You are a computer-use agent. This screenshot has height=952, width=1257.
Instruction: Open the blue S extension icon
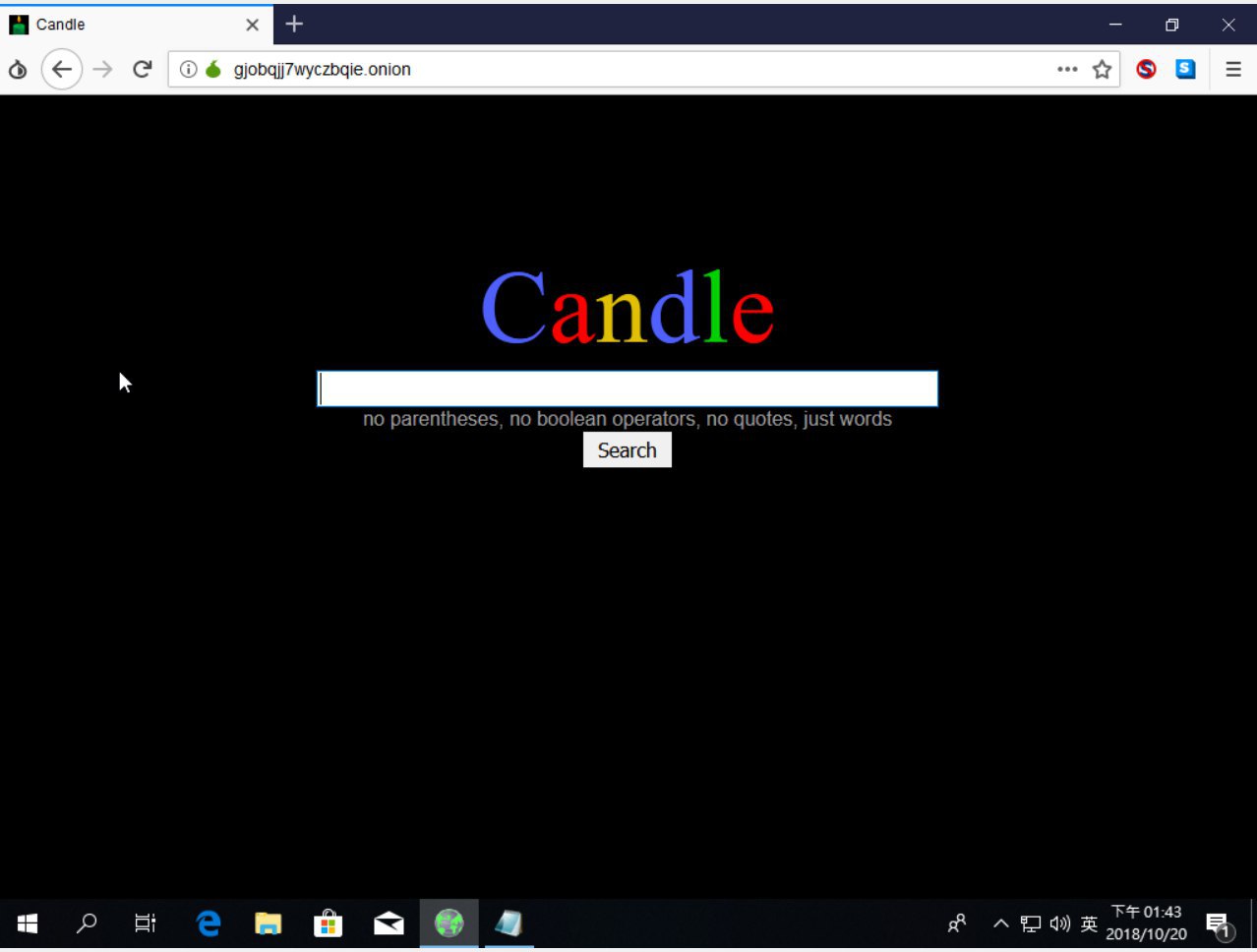[x=1185, y=69]
